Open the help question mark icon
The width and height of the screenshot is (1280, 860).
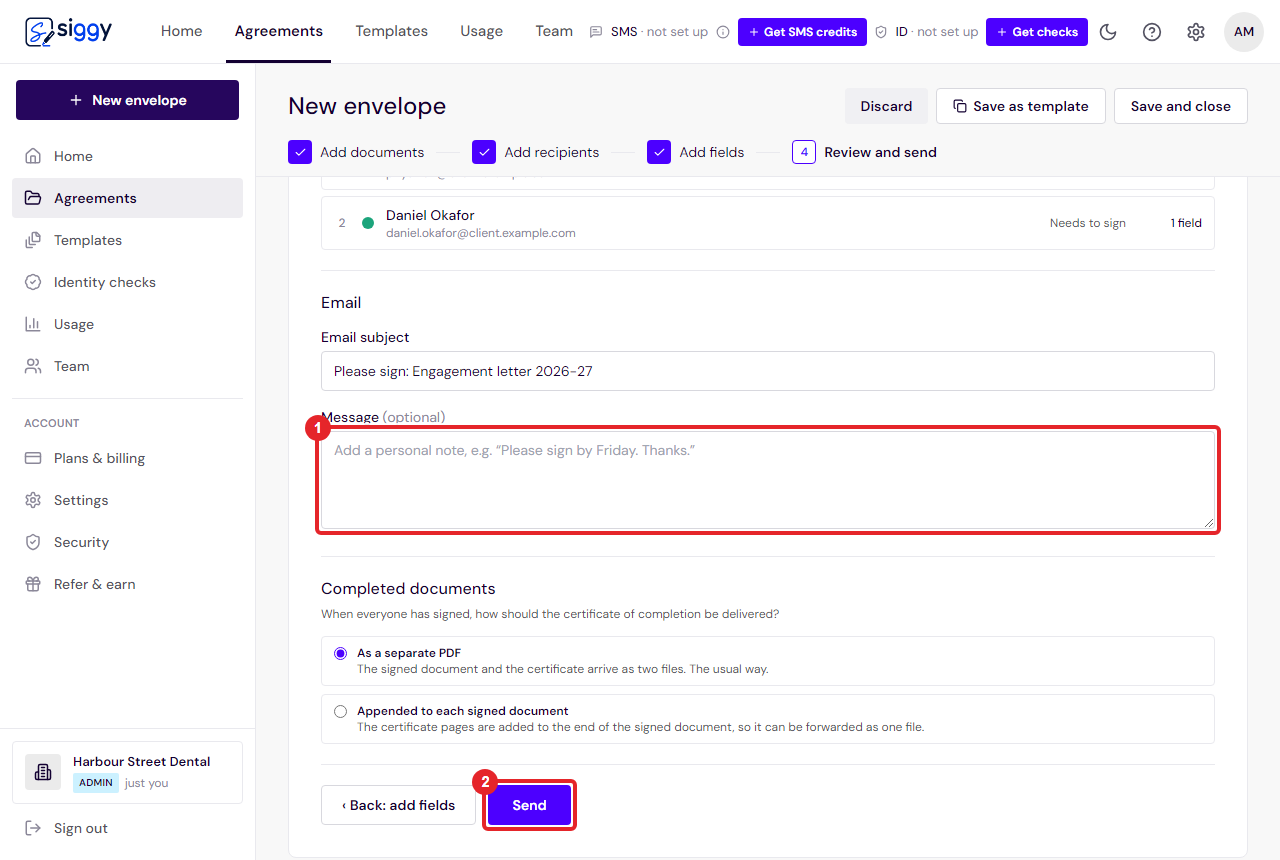pos(1152,32)
